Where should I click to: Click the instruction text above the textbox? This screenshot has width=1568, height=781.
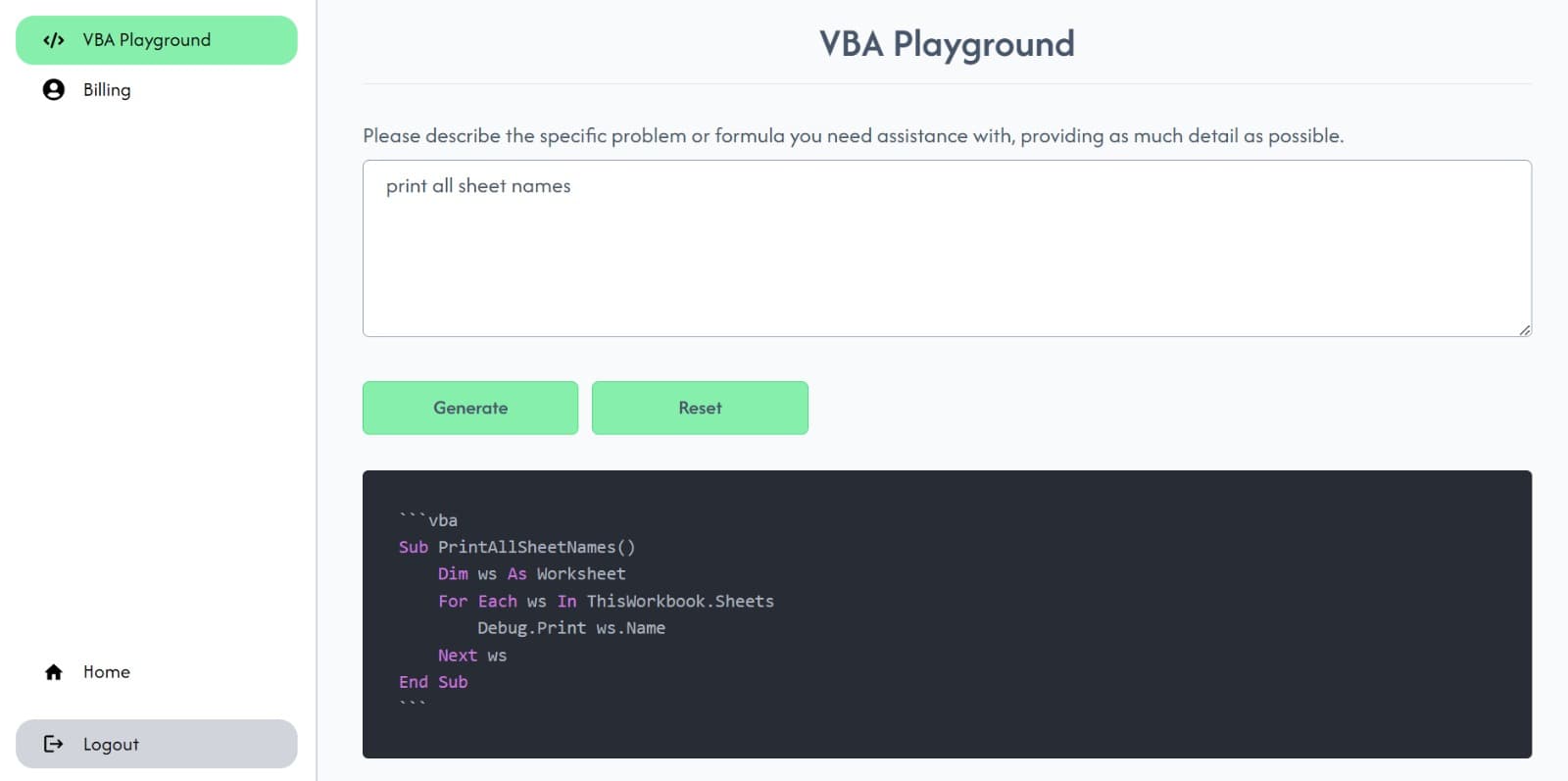click(x=853, y=136)
